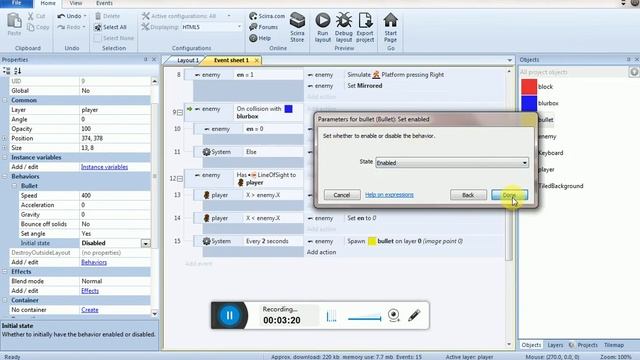This screenshot has width=640, height=360.
Task: Open the File menu
Action: click(x=16, y=3)
